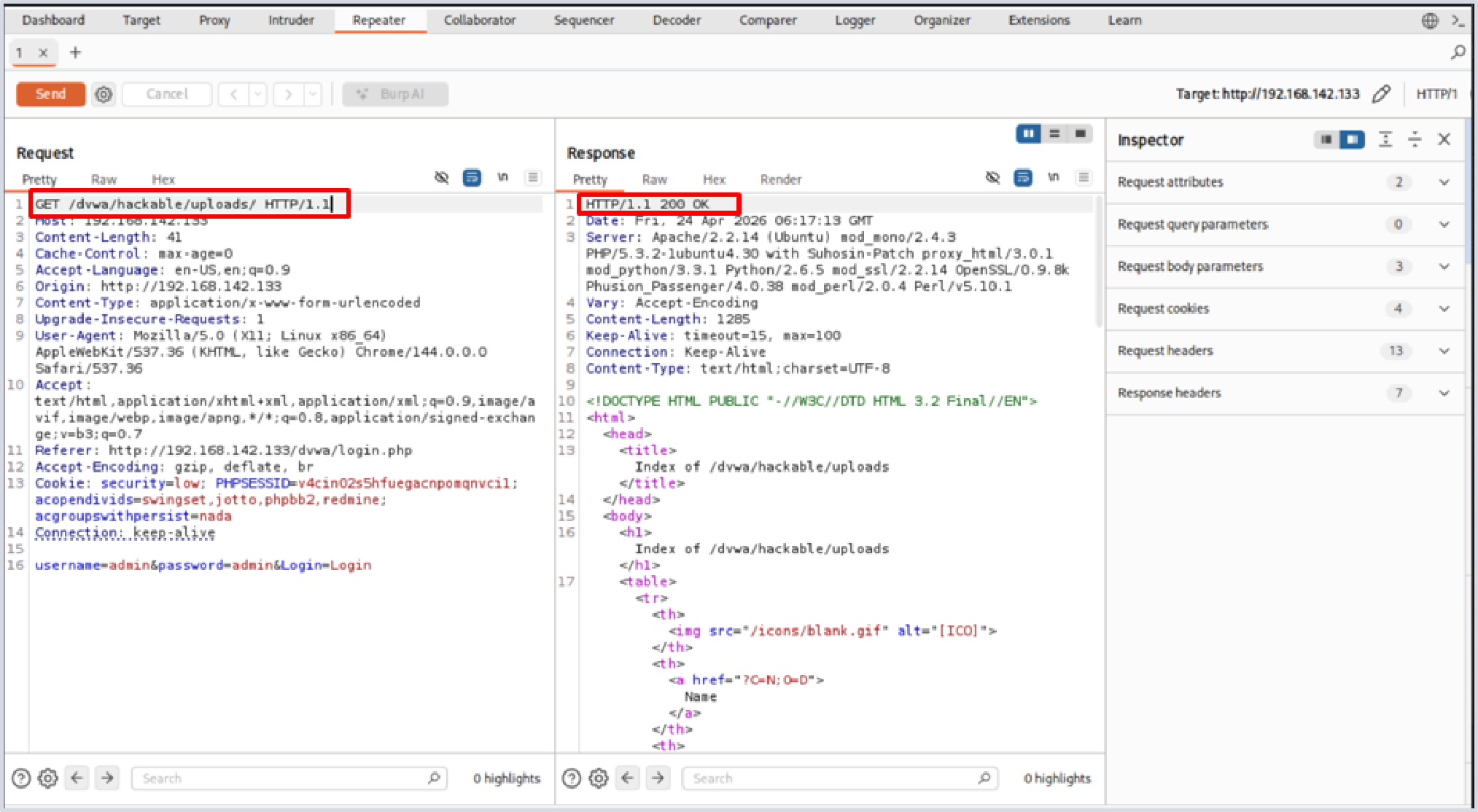This screenshot has height=812, width=1478.
Task: Select top-bottom layout view
Action: point(1054,133)
